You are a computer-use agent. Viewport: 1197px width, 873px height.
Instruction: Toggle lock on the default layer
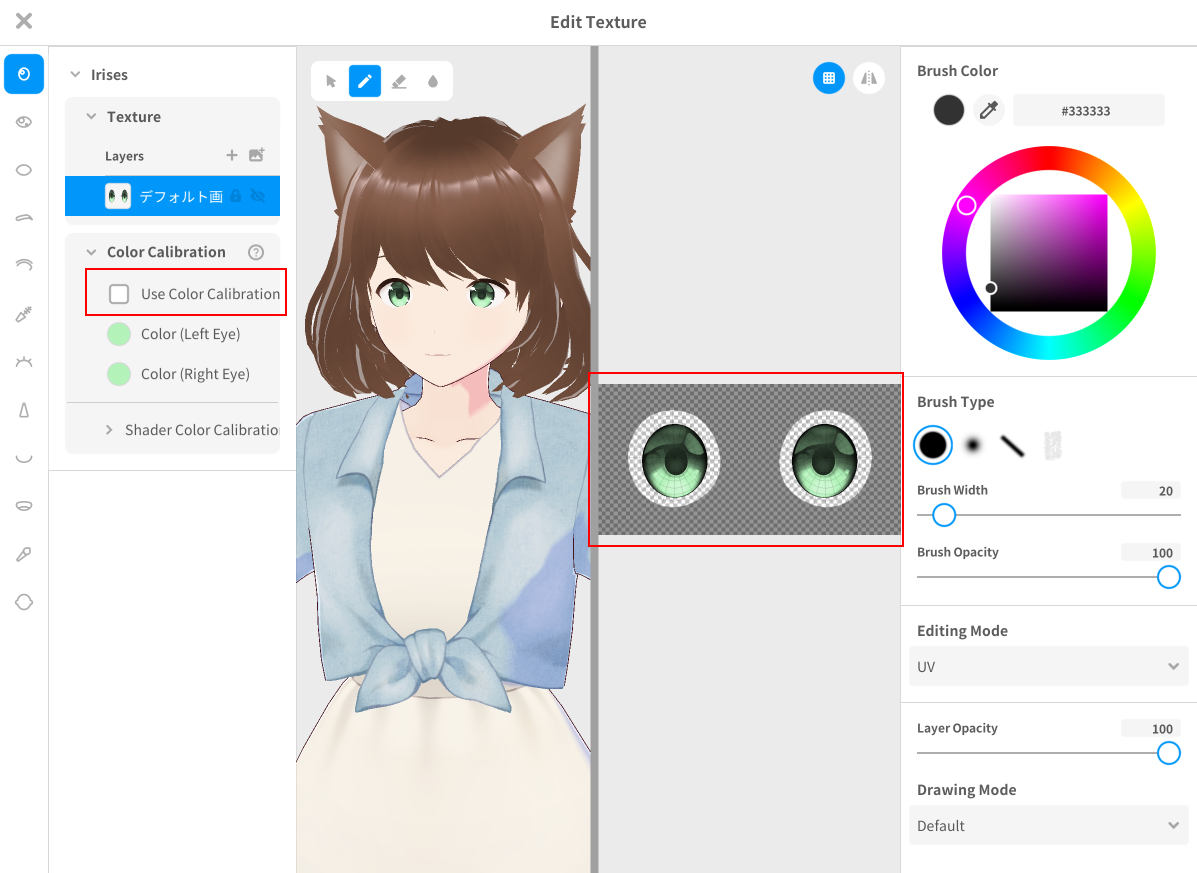click(x=236, y=196)
